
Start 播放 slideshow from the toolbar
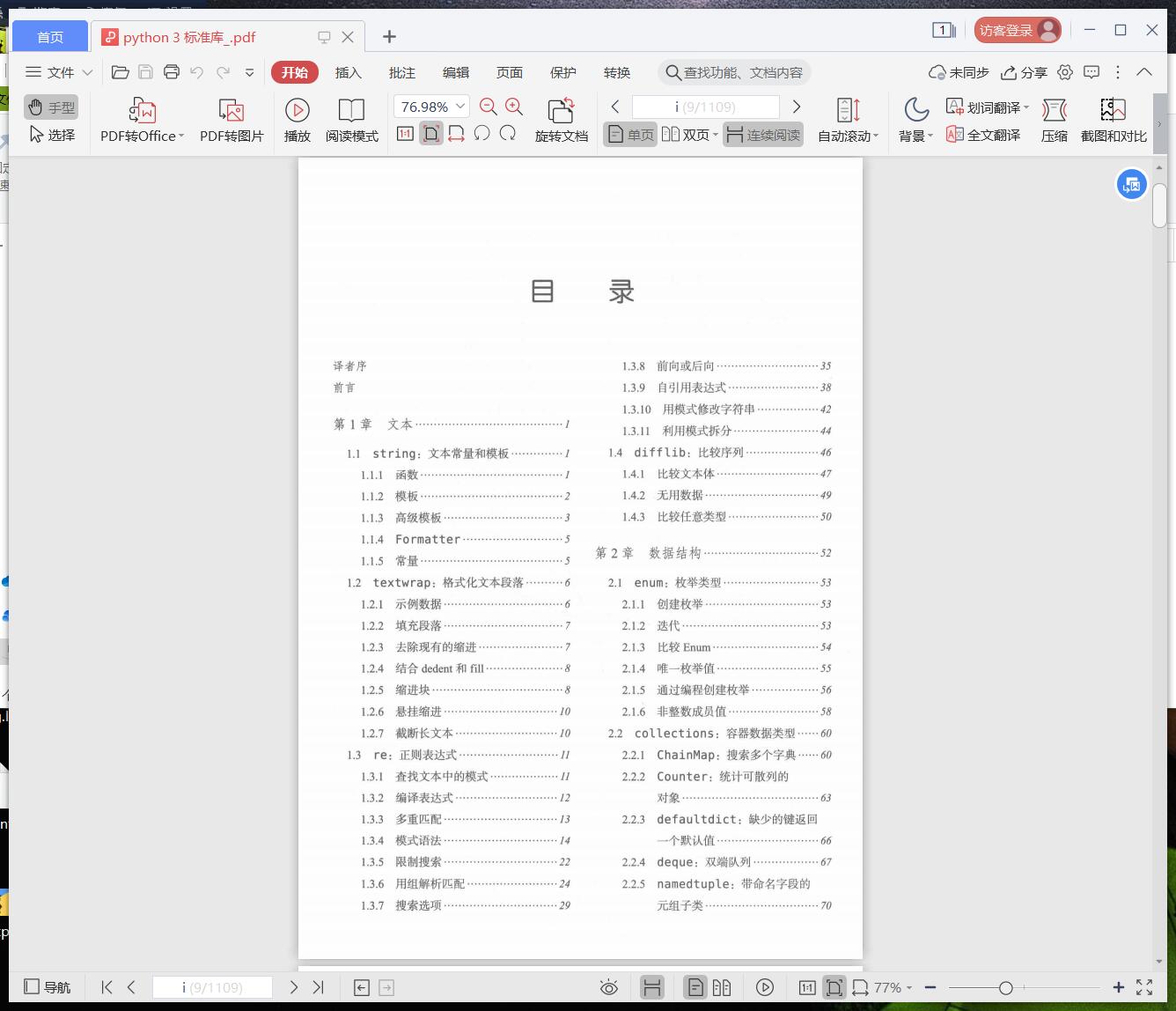click(298, 121)
